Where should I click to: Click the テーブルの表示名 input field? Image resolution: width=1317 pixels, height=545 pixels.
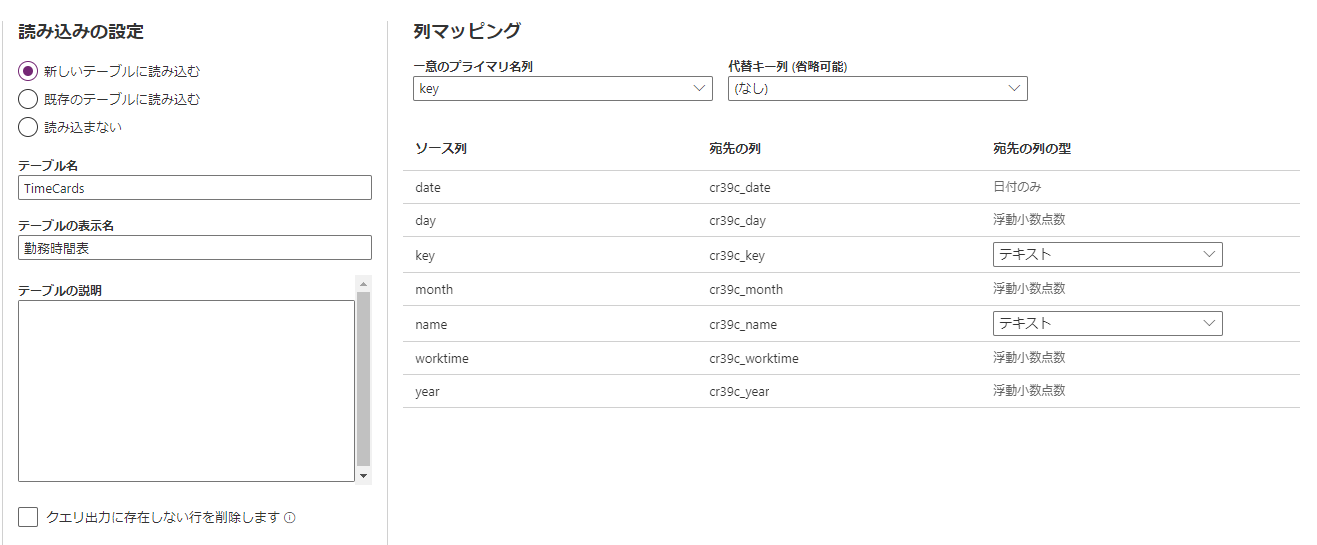(x=195, y=248)
